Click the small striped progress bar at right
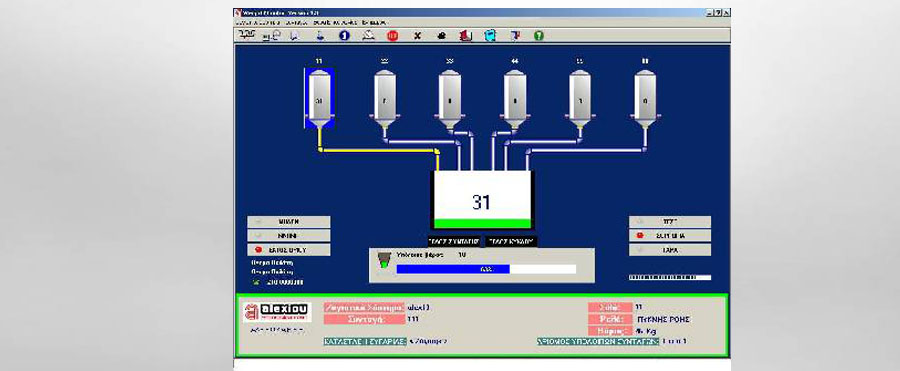Viewport: 900px width, 371px height. pos(670,277)
